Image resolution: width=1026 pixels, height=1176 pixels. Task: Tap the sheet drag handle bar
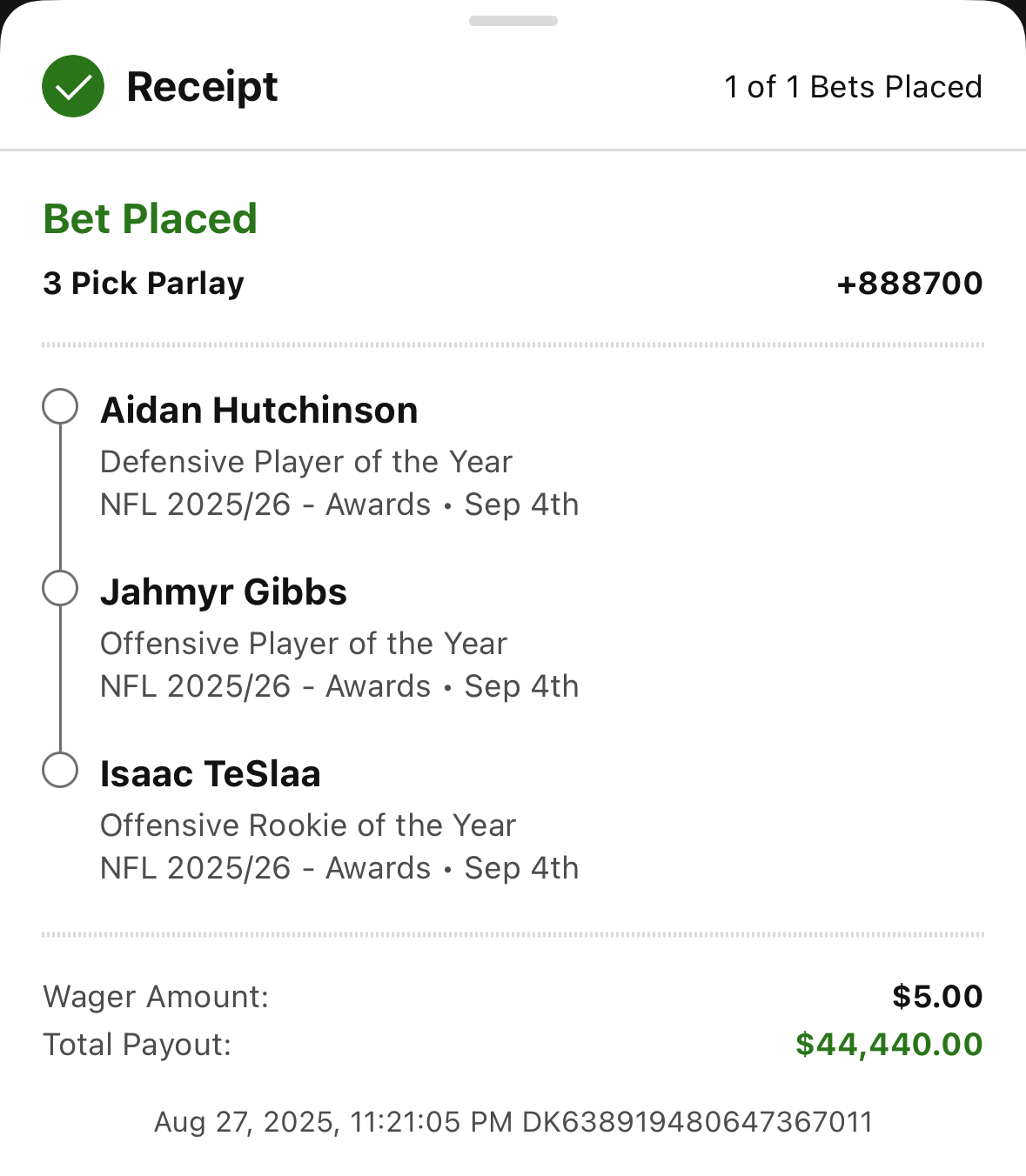[513, 21]
